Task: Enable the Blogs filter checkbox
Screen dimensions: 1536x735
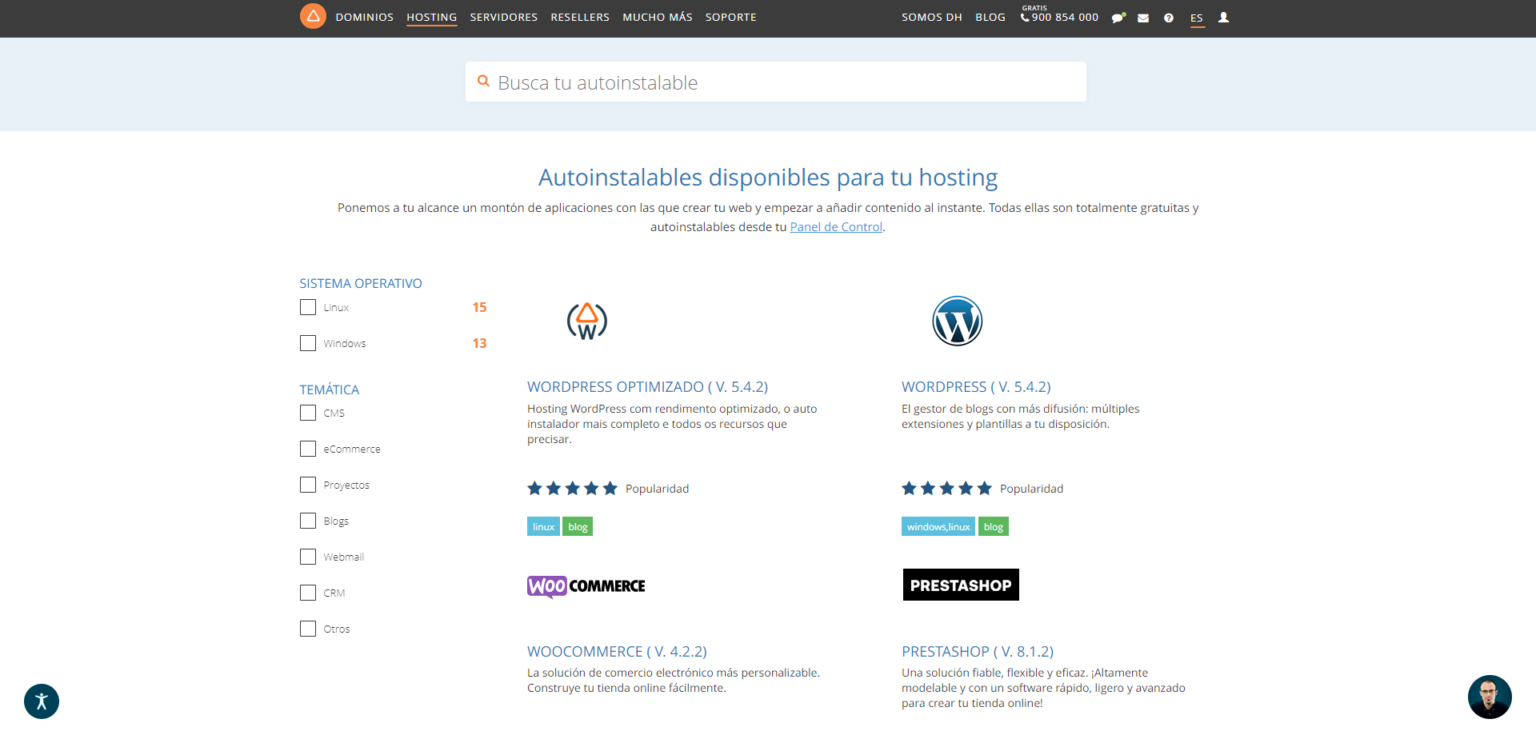Action: (x=307, y=520)
